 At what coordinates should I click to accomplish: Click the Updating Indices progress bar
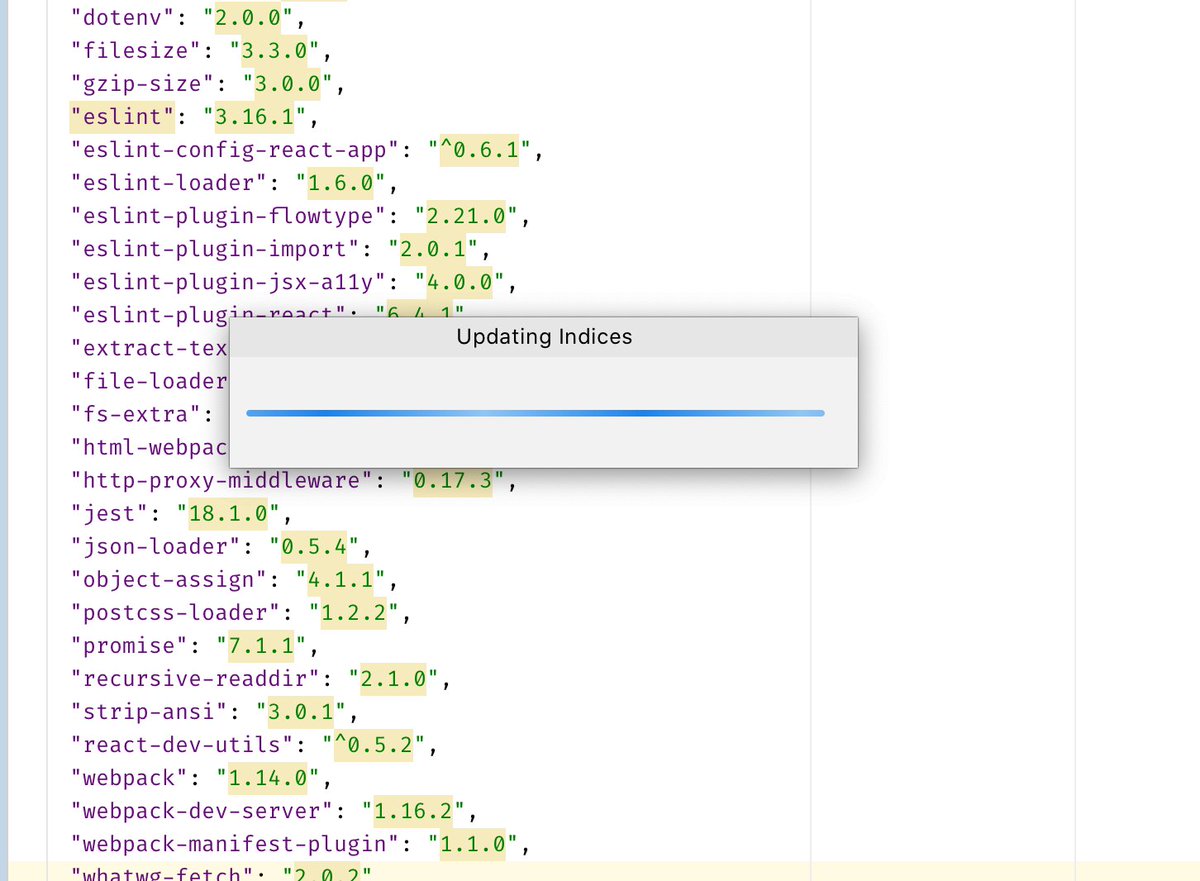pos(535,413)
